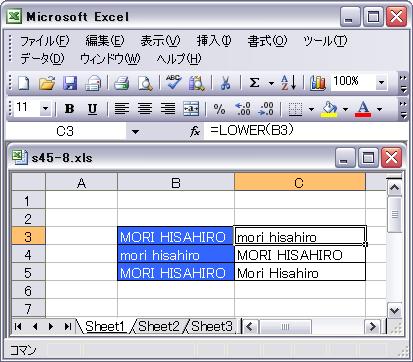The image size is (413, 362).
Task: Expand formatting toolbar options
Action: pos(403,109)
